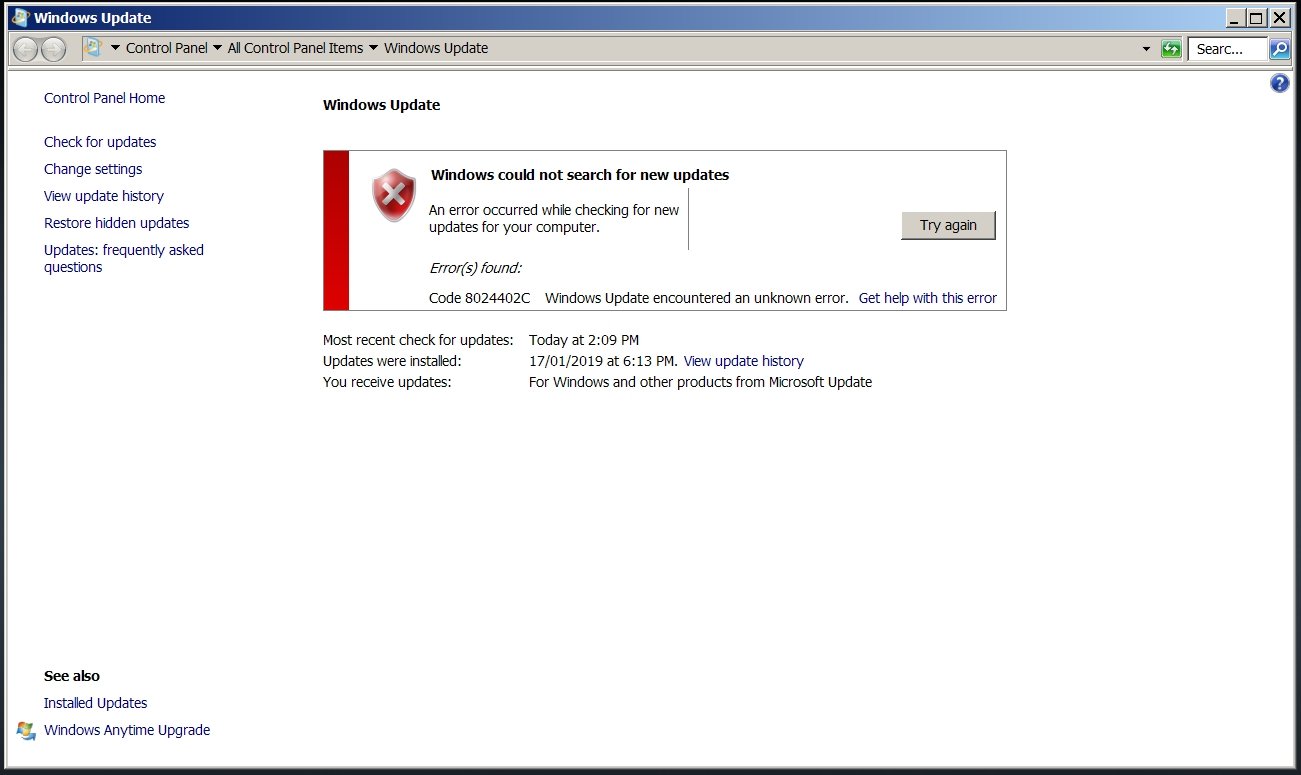Click View update history beside install date
The height and width of the screenshot is (775, 1301).
[743, 361]
